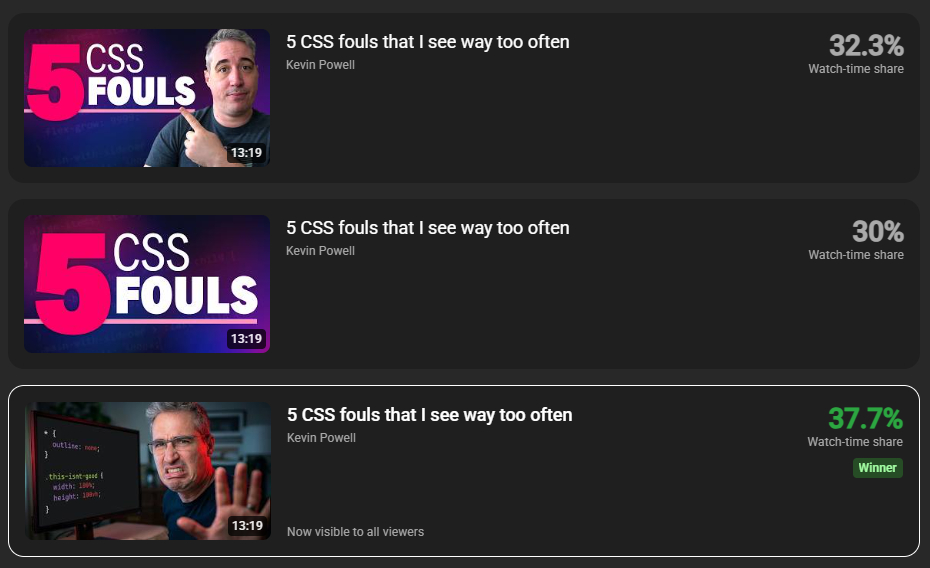930x568 pixels.
Task: Open Kevin Powell channel on second card
Action: 320,251
